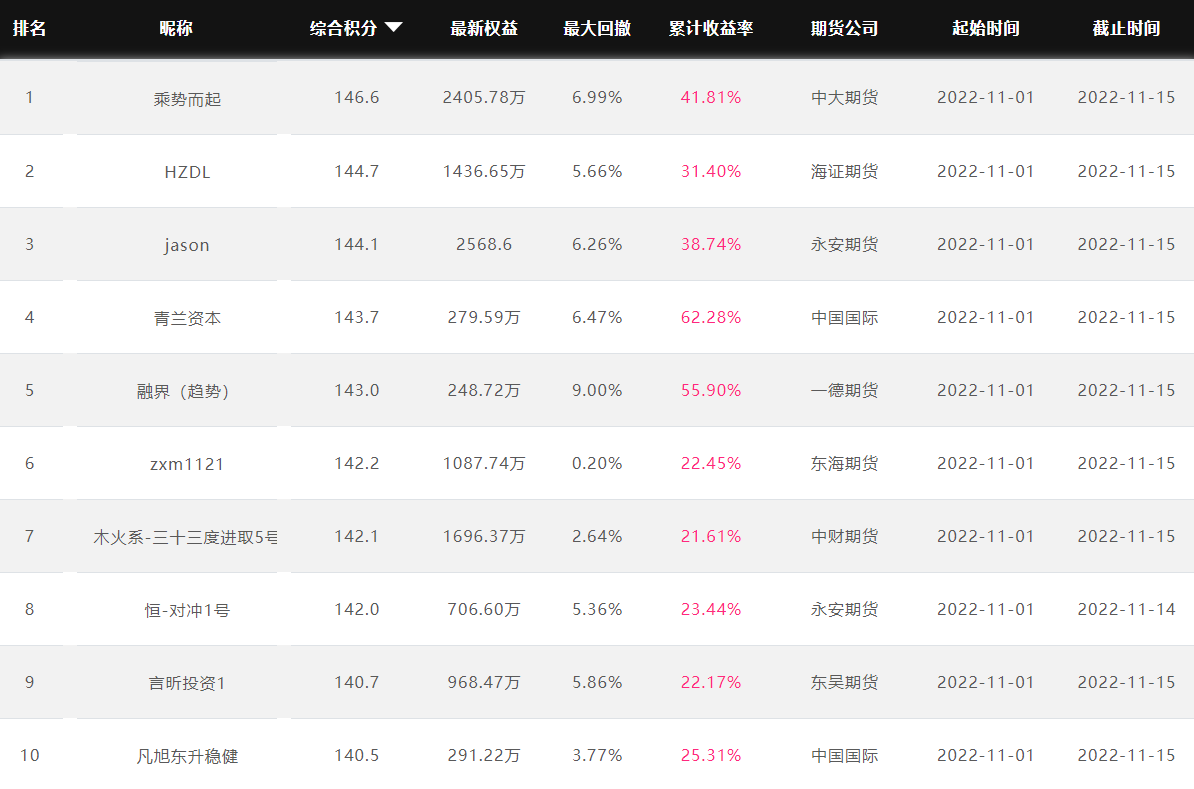
Task: Open trader 言昕投资1 nickname
Action: coord(187,684)
